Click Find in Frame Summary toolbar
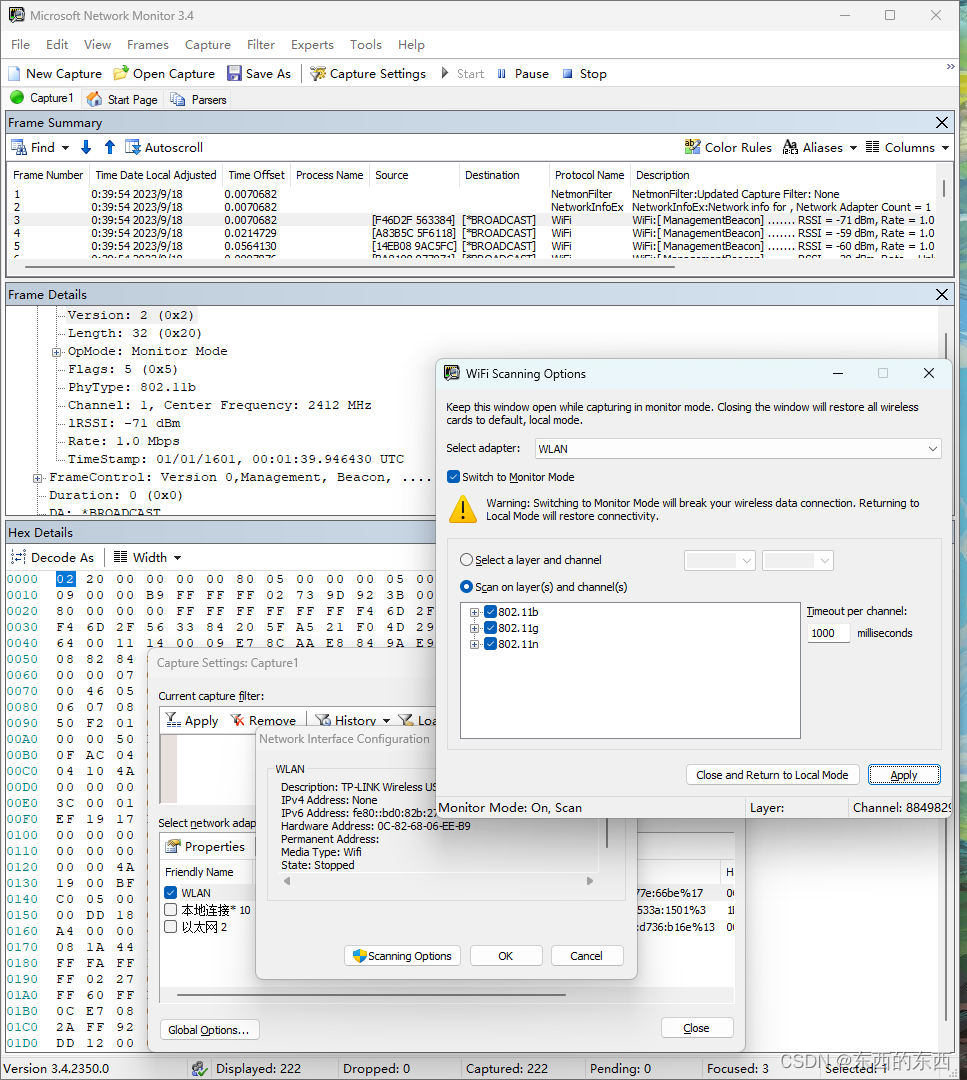This screenshot has height=1080, width=967. pyautogui.click(x=40, y=147)
